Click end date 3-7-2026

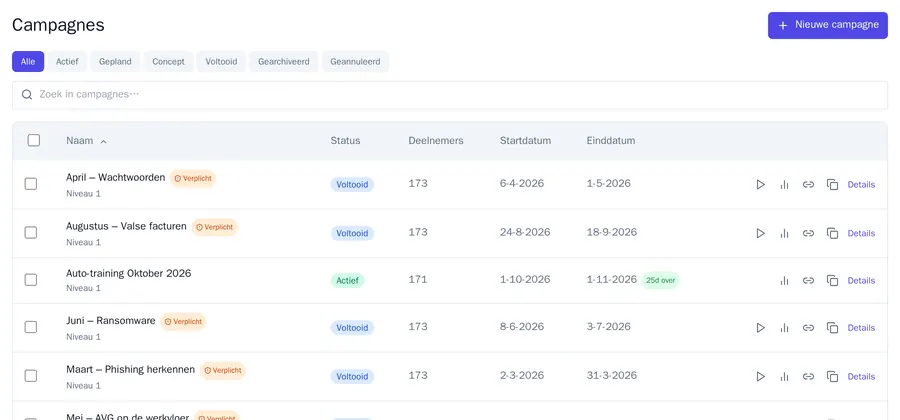608,327
